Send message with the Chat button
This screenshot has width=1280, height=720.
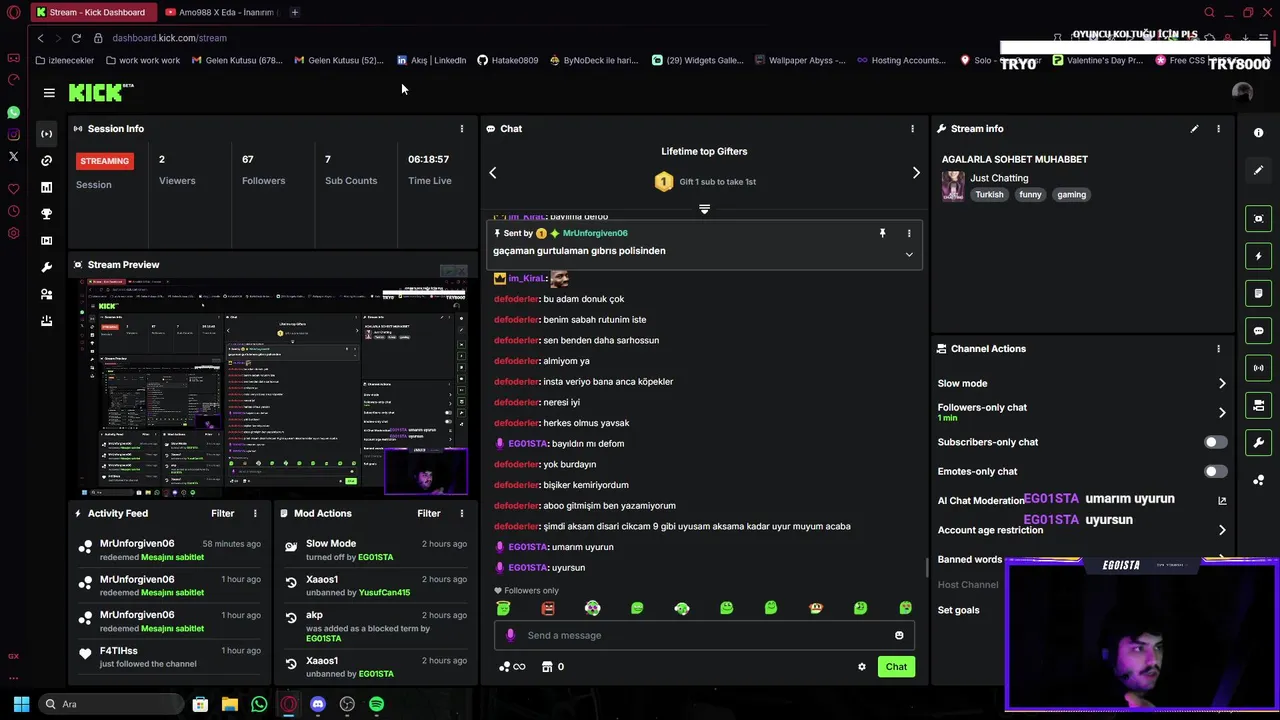point(896,667)
